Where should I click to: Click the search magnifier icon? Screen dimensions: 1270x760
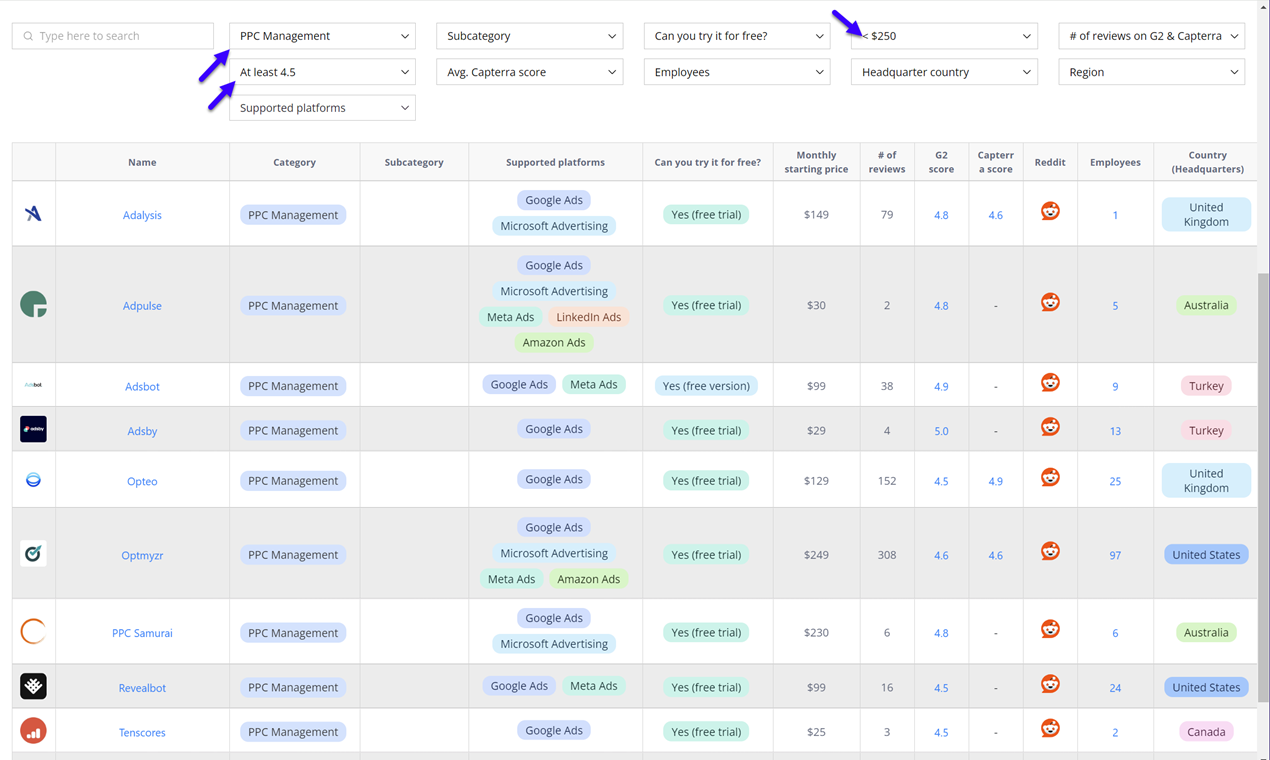[x=28, y=36]
